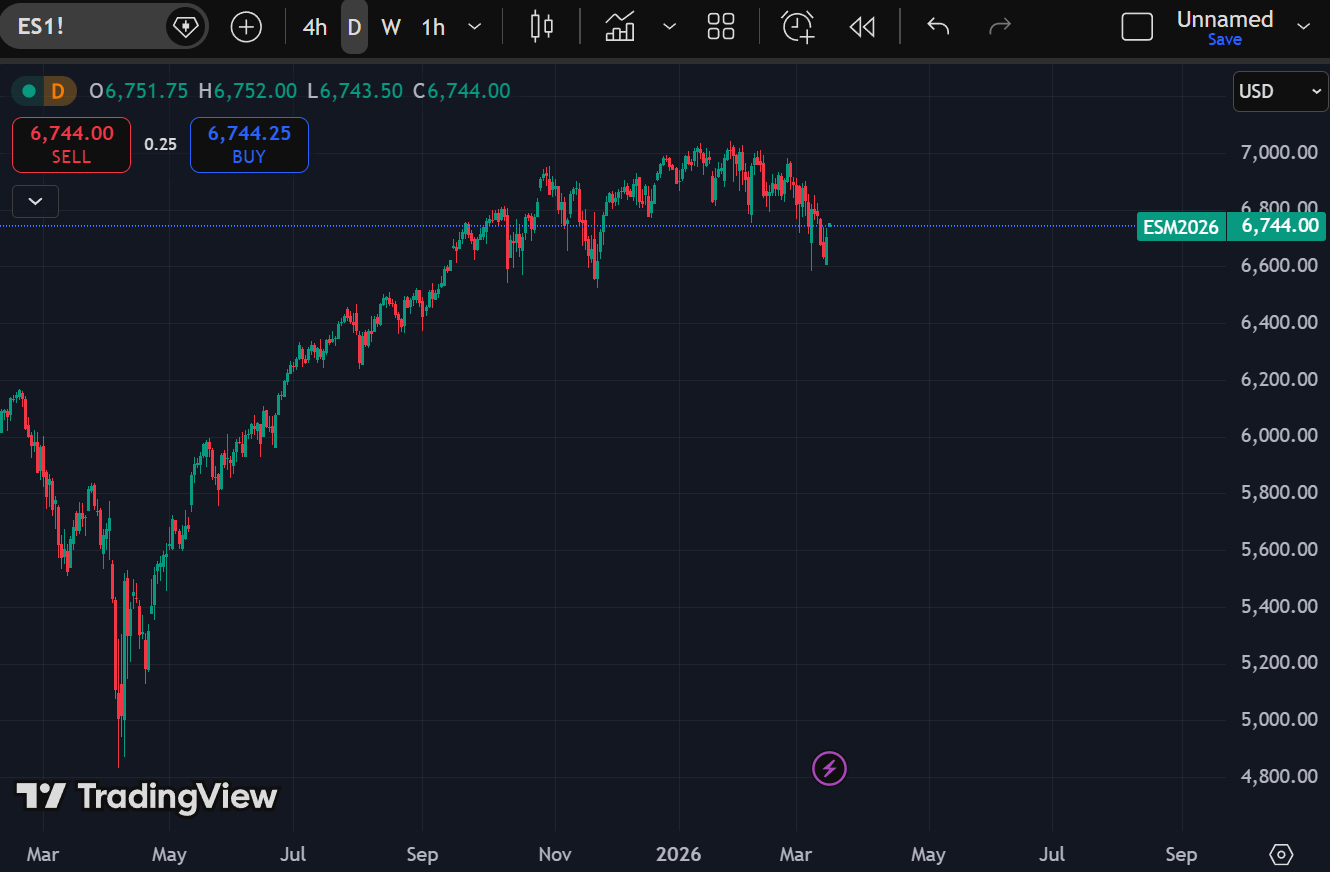Image resolution: width=1330 pixels, height=872 pixels.
Task: Click the open value O6,751.75
Action: pyautogui.click(x=139, y=91)
